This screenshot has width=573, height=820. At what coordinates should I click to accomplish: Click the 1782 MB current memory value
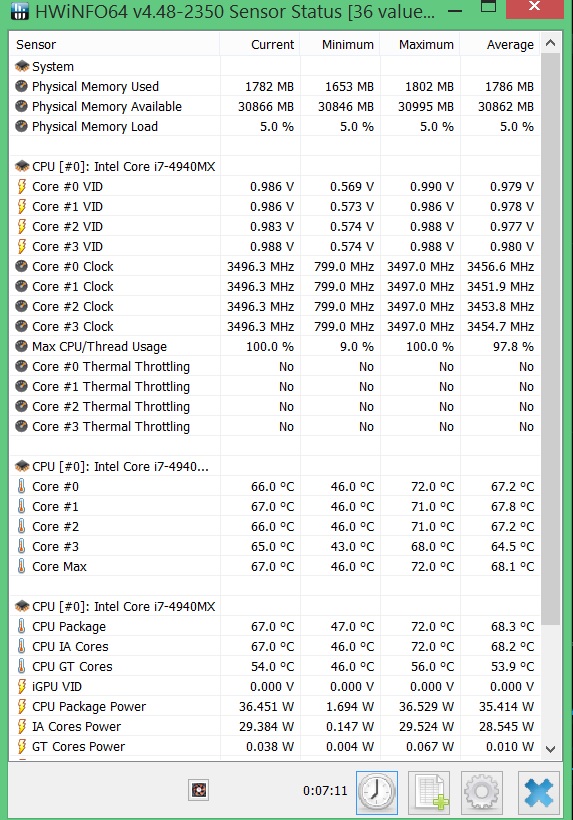click(269, 87)
